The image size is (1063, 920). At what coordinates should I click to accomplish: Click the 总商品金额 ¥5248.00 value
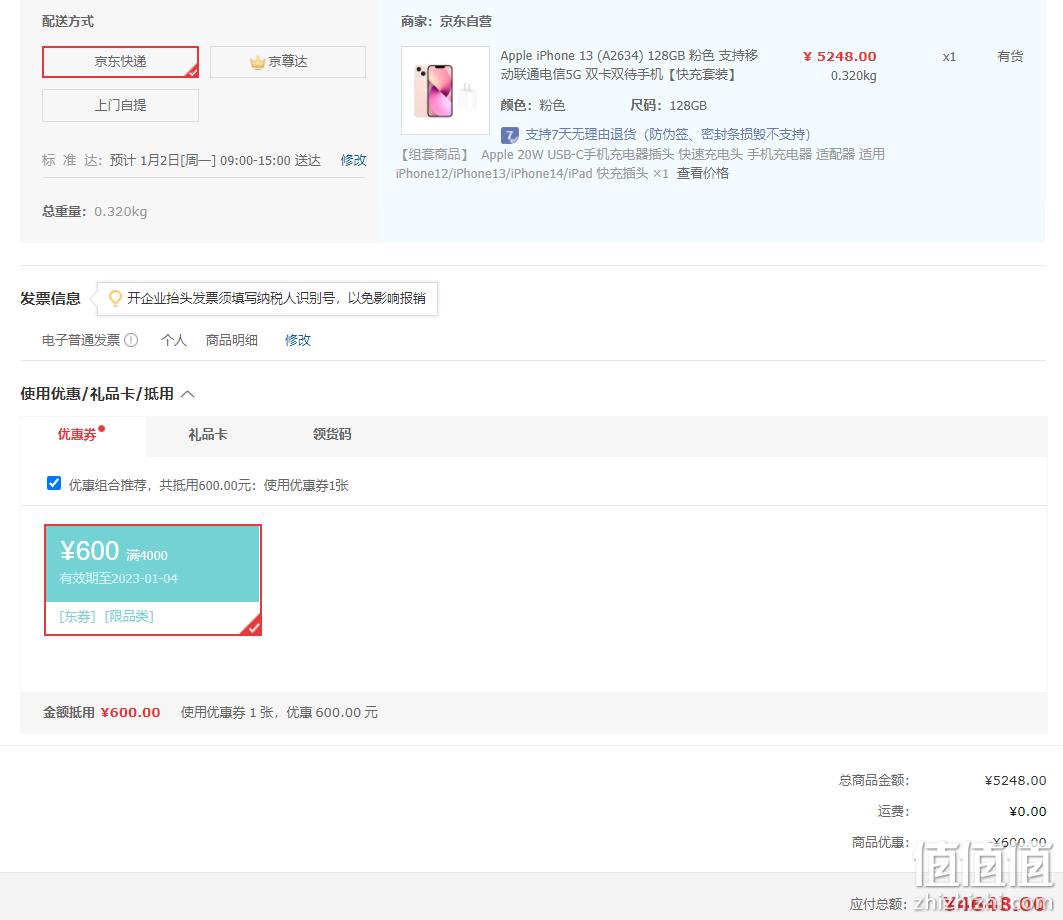click(x=1016, y=780)
